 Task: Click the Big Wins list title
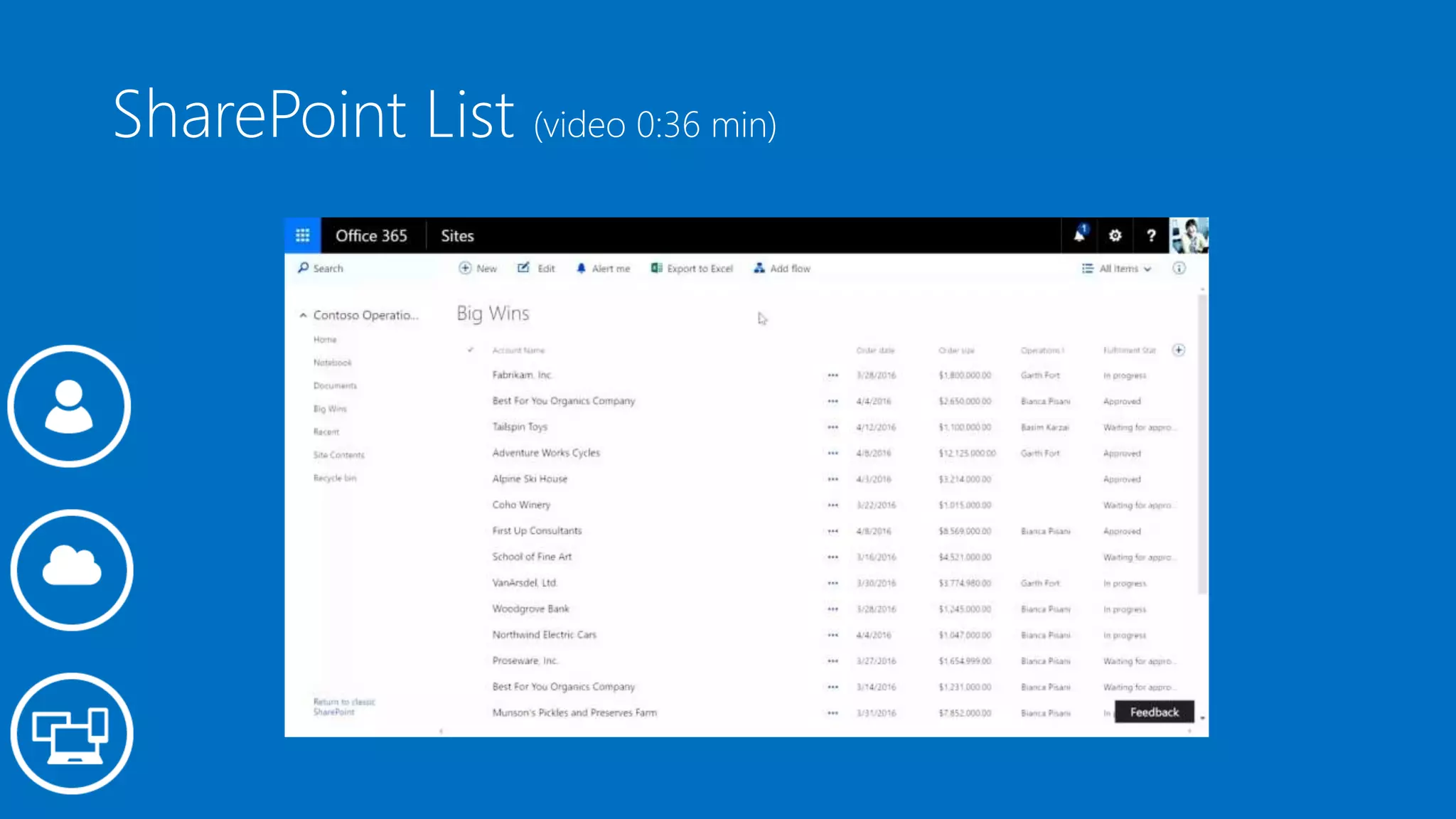coord(493,314)
